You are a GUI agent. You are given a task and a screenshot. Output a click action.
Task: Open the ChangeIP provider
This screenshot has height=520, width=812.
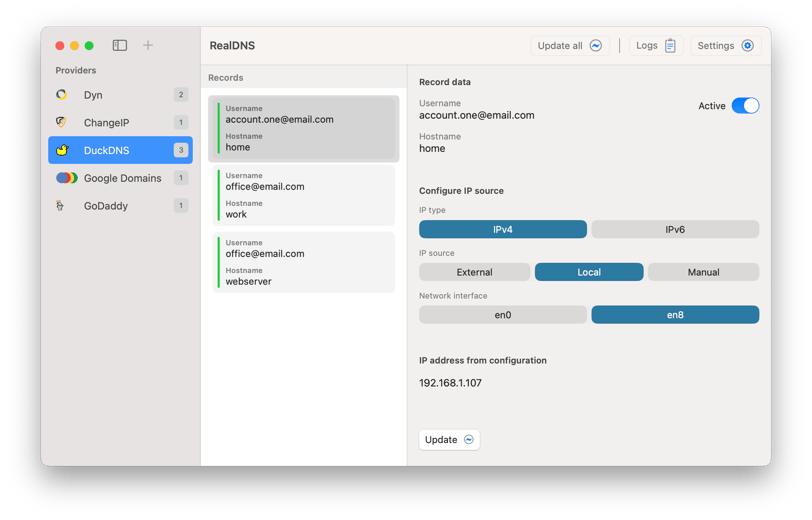click(x=121, y=122)
